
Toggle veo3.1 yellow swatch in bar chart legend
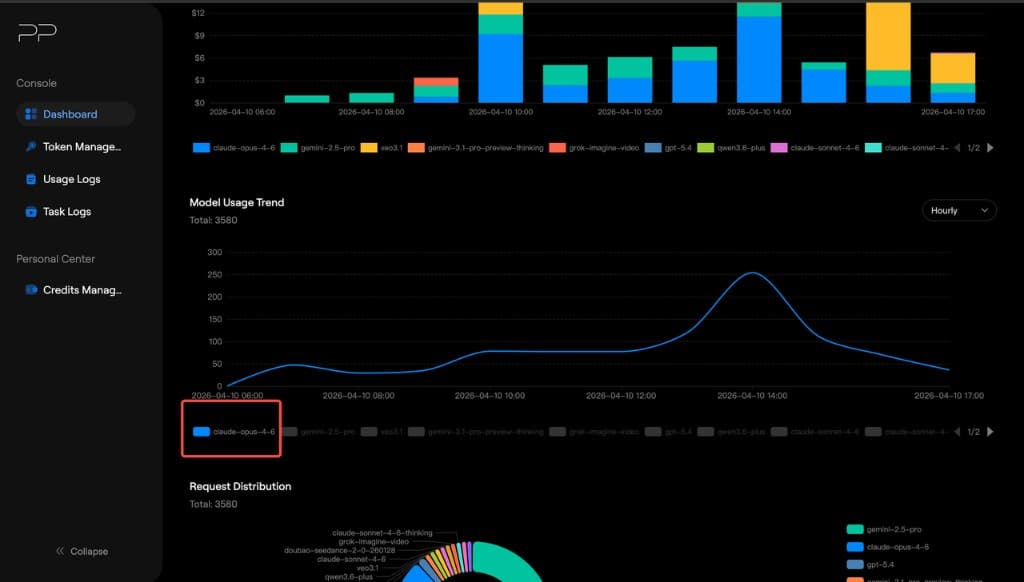[x=369, y=148]
